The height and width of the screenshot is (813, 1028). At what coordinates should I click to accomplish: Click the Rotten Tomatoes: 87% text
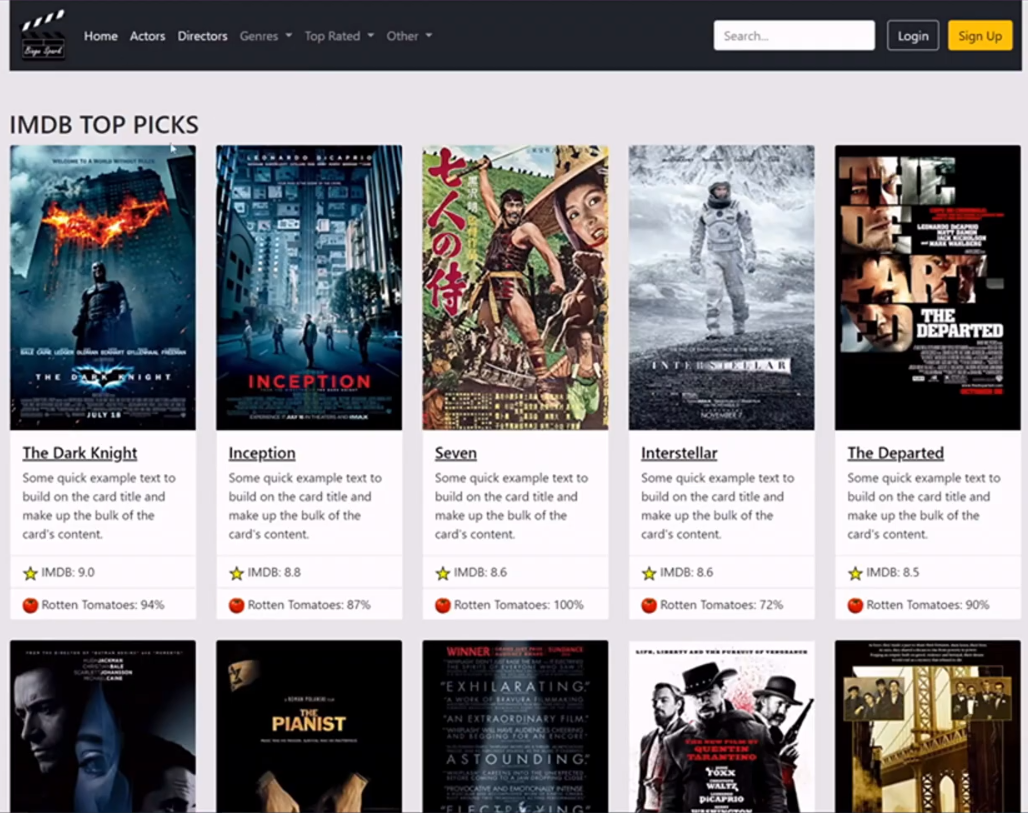pos(309,605)
